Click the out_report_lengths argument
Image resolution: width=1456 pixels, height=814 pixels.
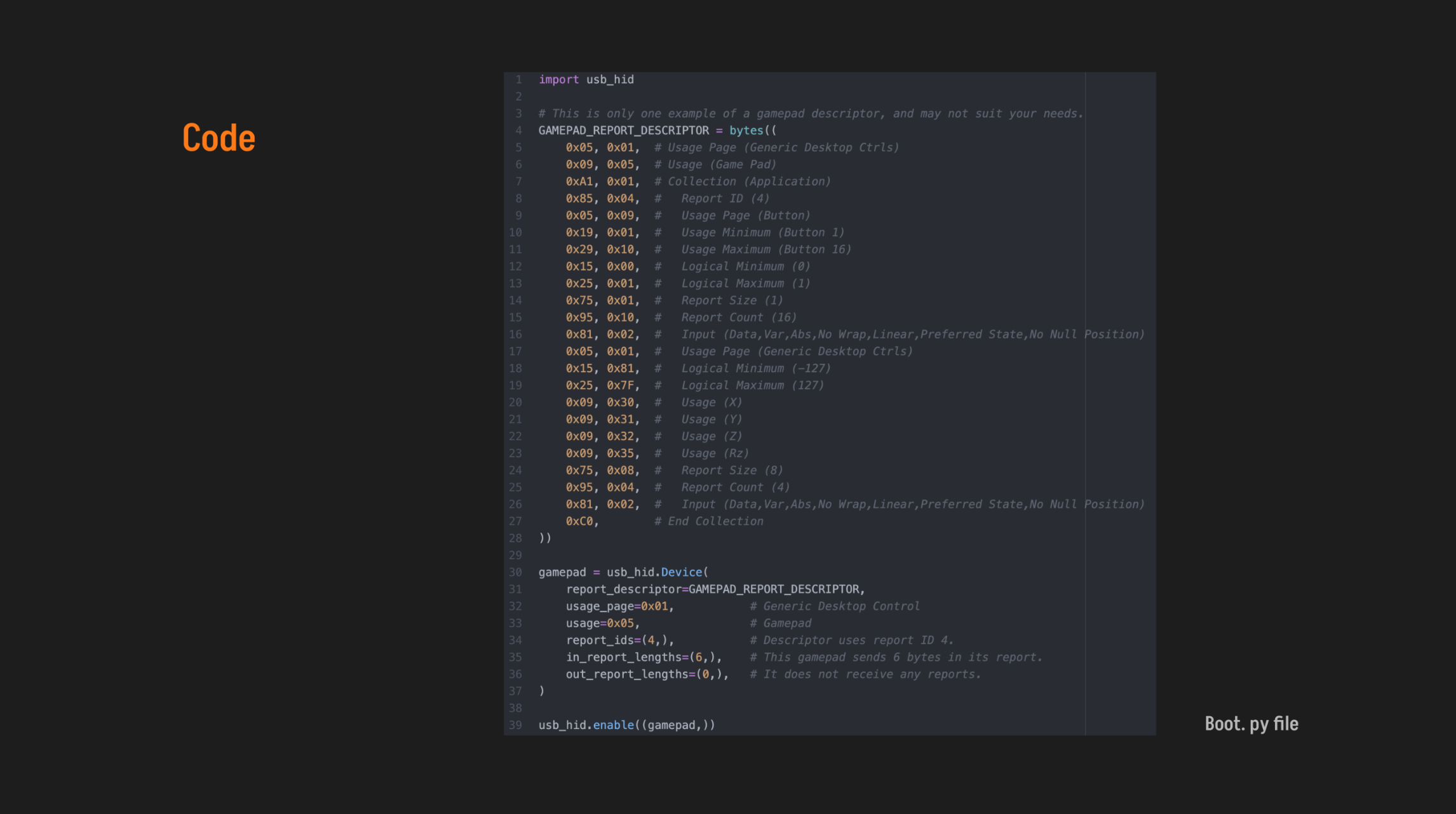tap(646, 674)
